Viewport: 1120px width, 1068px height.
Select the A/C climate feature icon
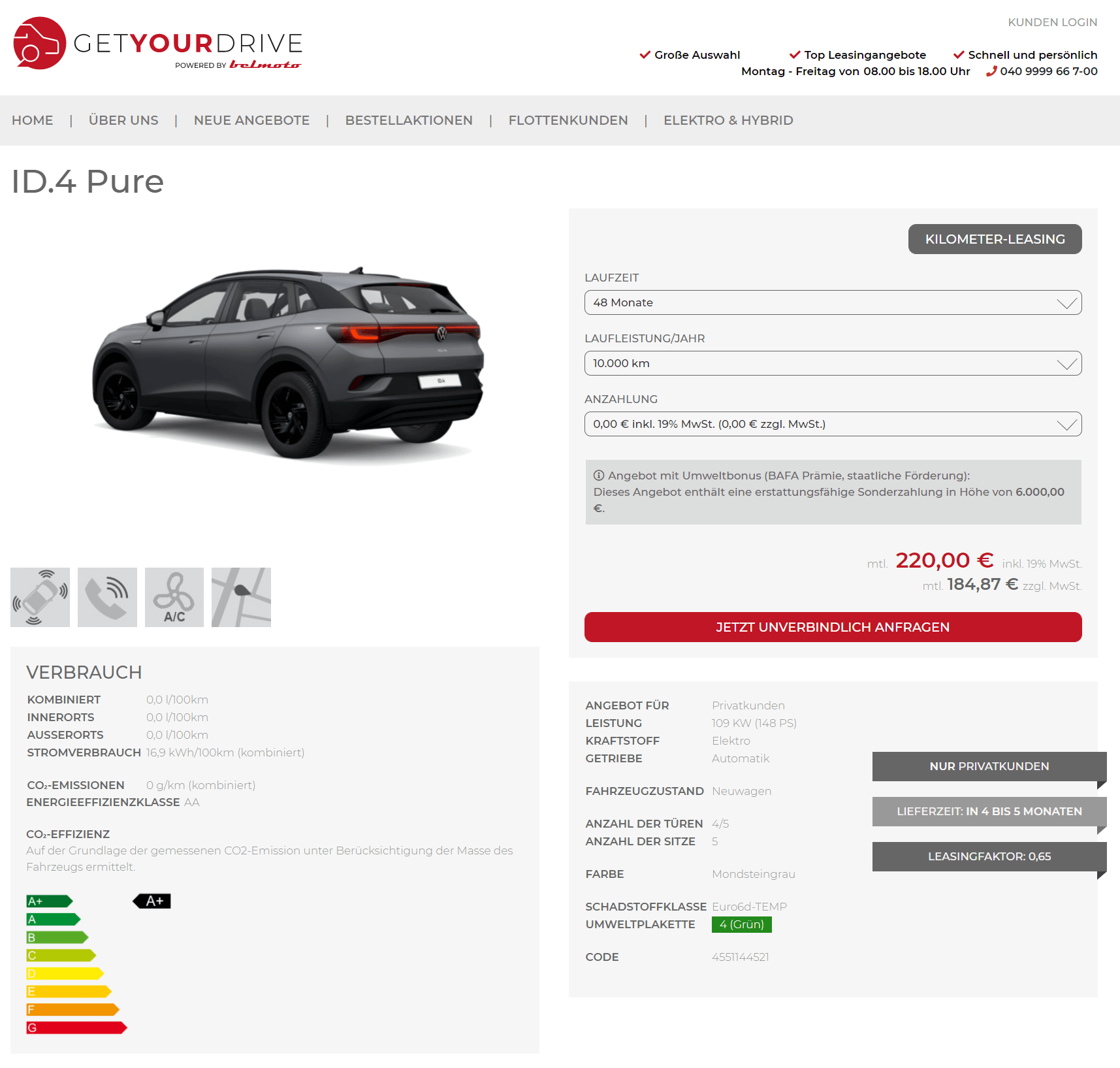(x=174, y=597)
